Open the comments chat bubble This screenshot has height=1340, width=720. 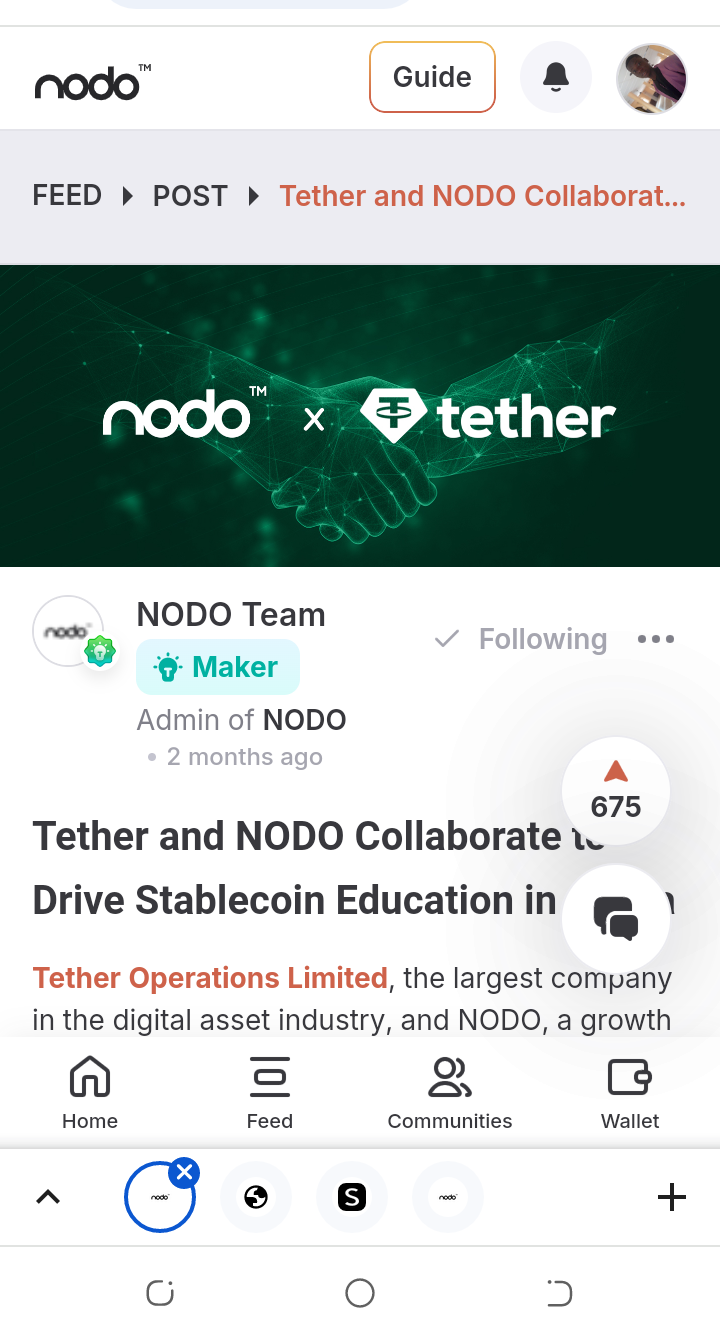pos(616,918)
